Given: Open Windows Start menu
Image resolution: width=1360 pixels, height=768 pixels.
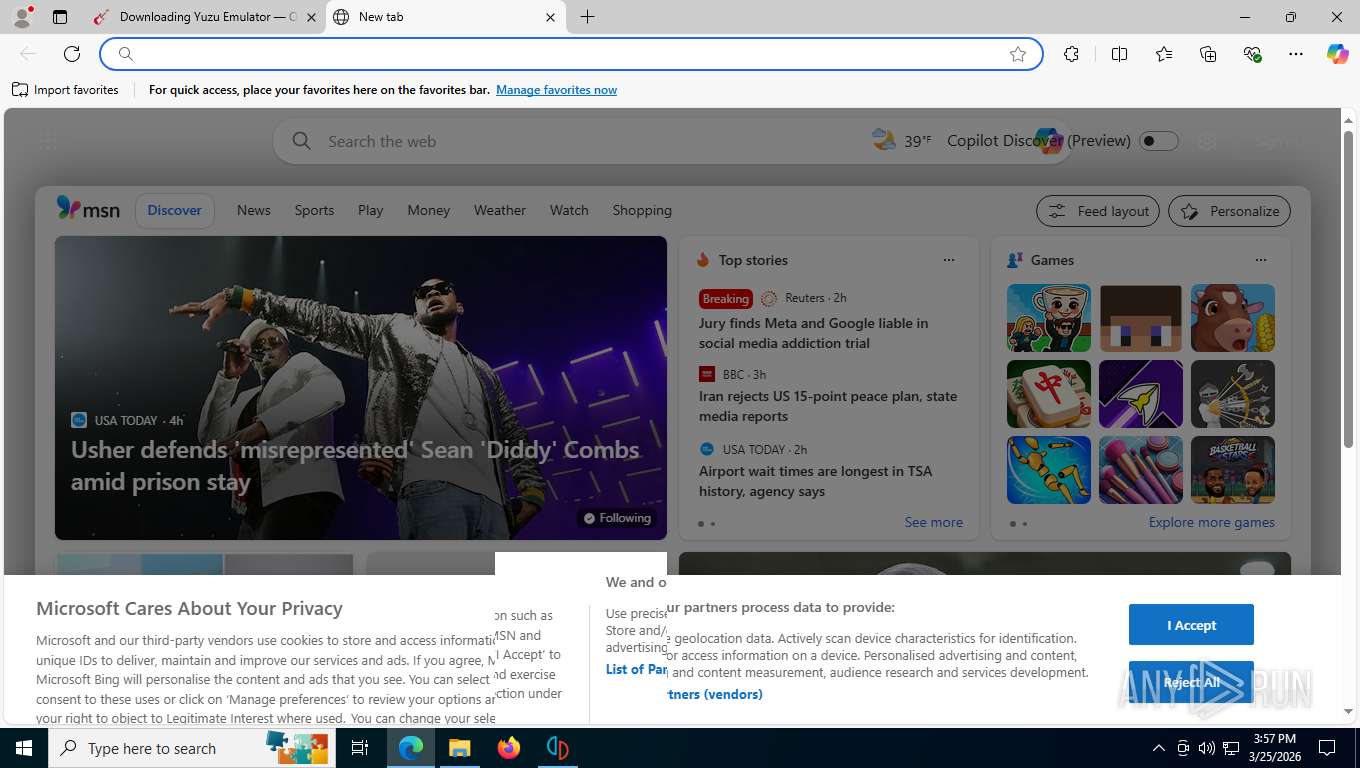Looking at the screenshot, I should [23, 748].
